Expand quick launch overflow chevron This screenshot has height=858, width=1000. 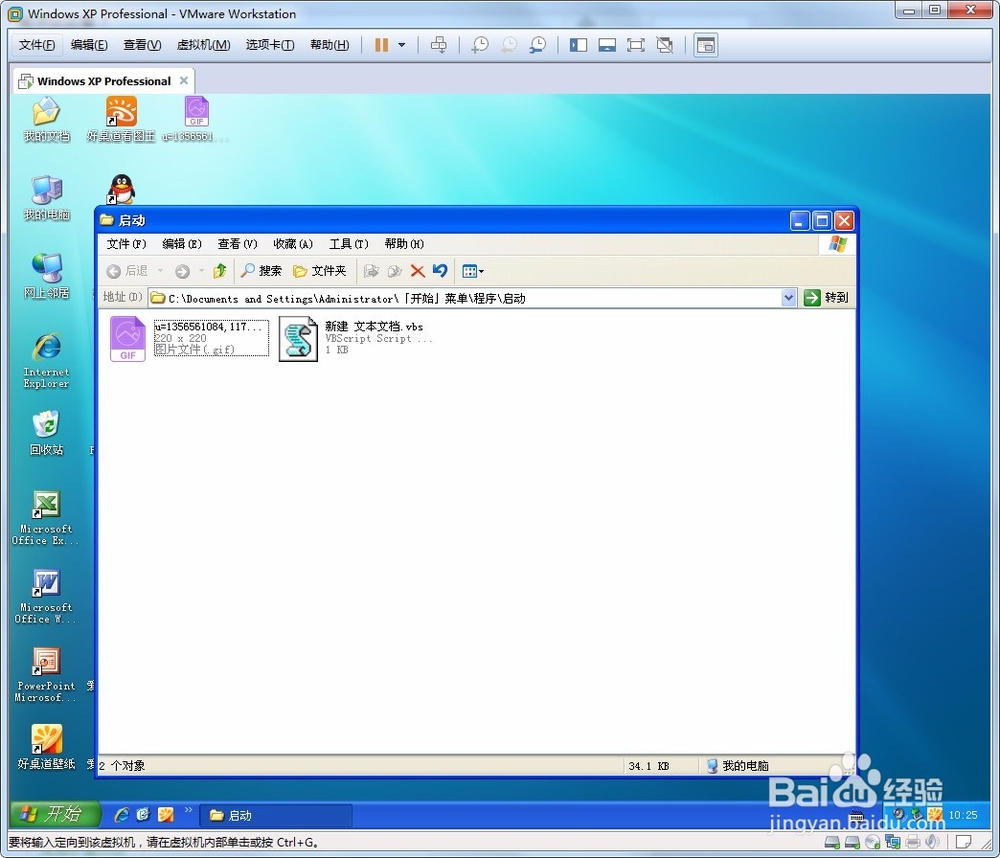188,810
